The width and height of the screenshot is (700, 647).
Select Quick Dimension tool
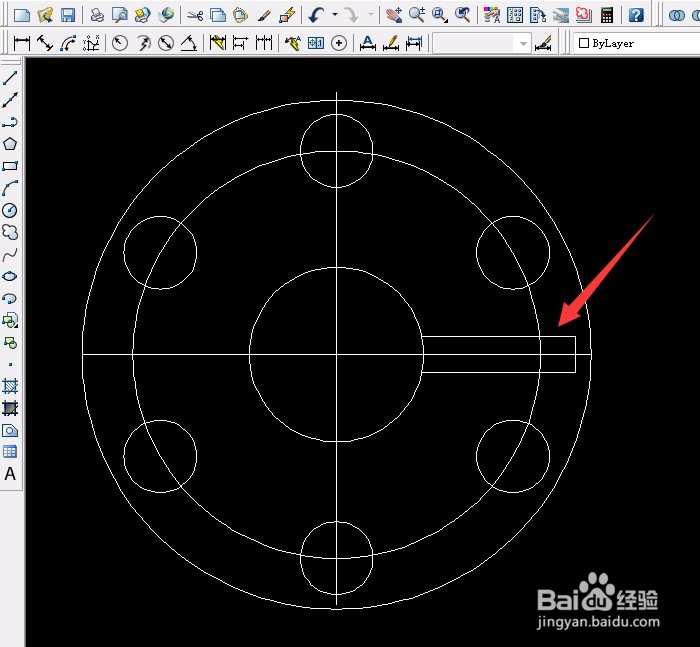[218, 43]
